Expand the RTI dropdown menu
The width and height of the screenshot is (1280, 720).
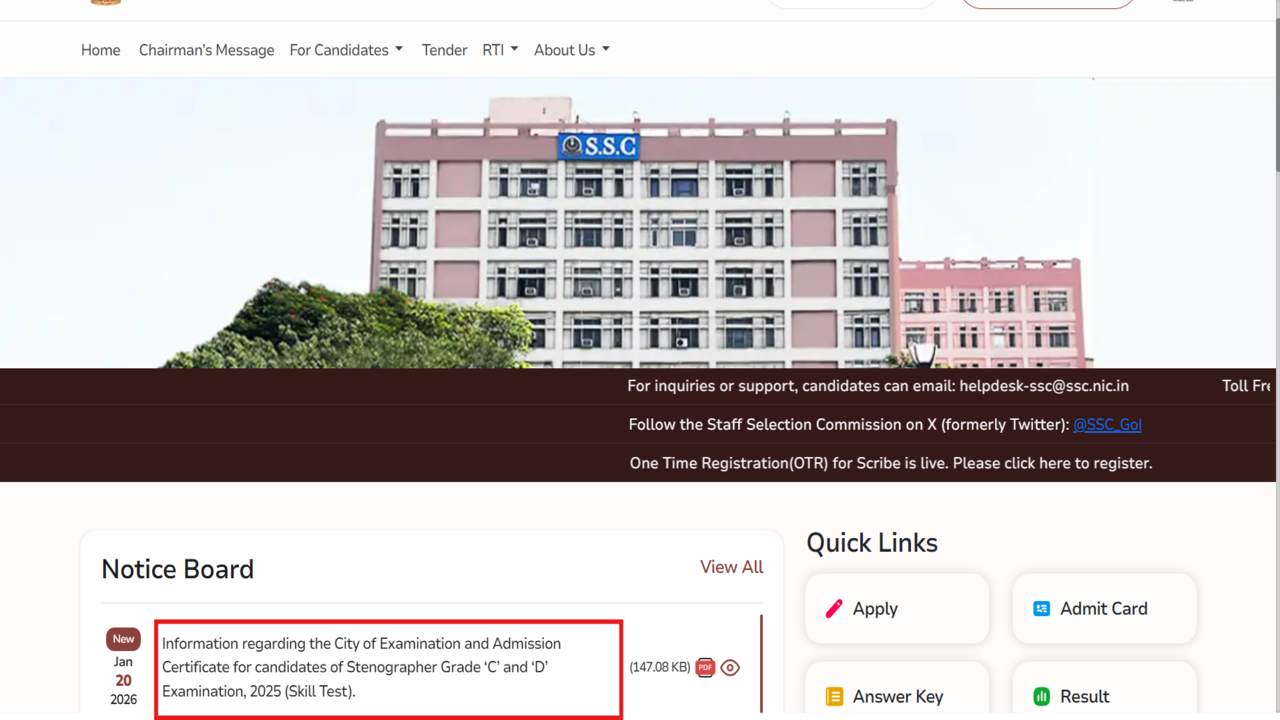click(x=500, y=50)
